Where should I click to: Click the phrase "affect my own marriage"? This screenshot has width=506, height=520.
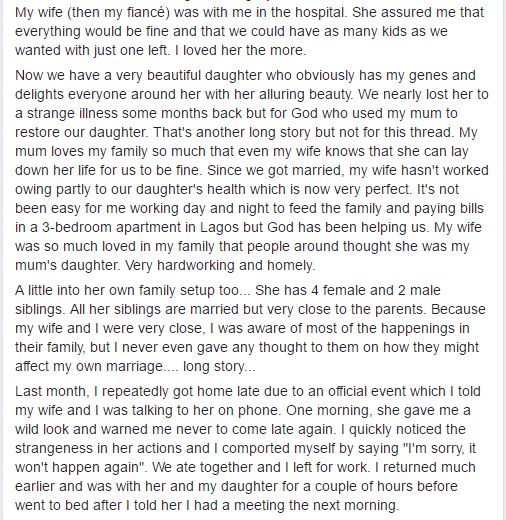(x=89, y=367)
